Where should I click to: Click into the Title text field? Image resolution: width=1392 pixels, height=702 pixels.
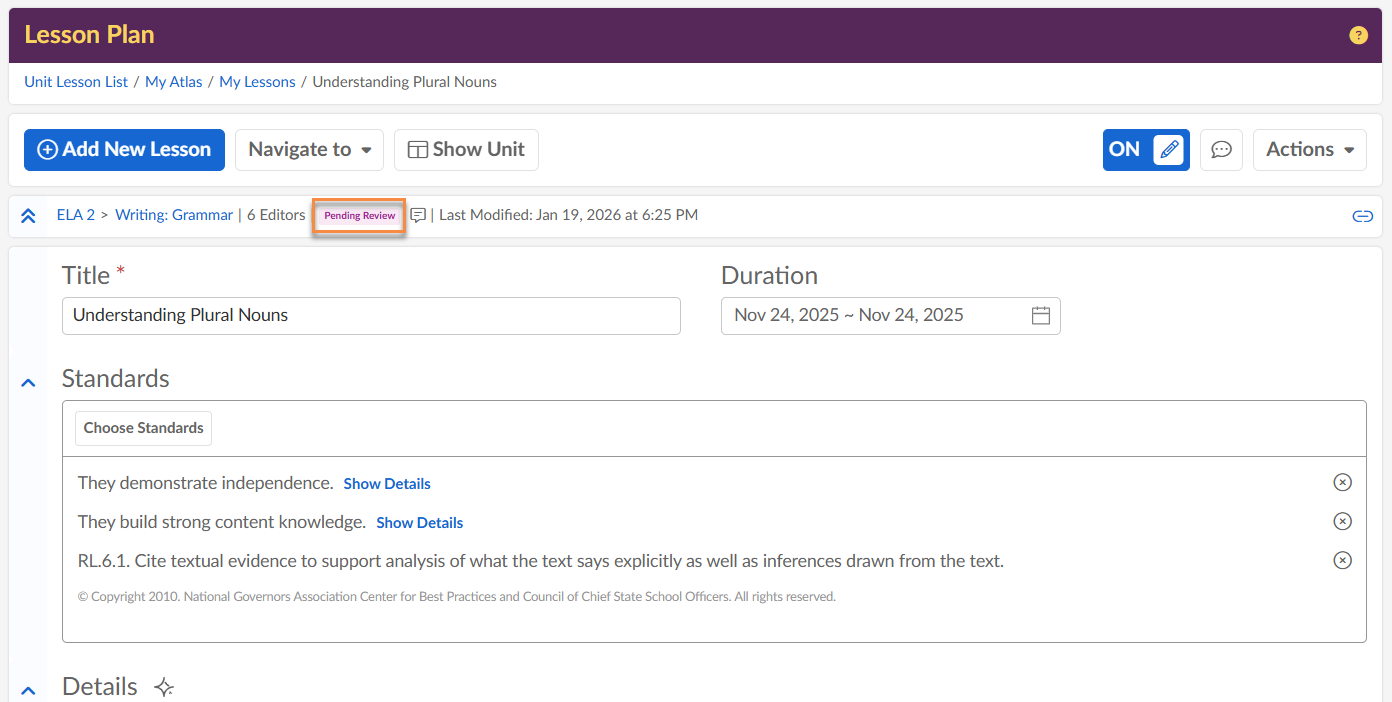pos(370,315)
